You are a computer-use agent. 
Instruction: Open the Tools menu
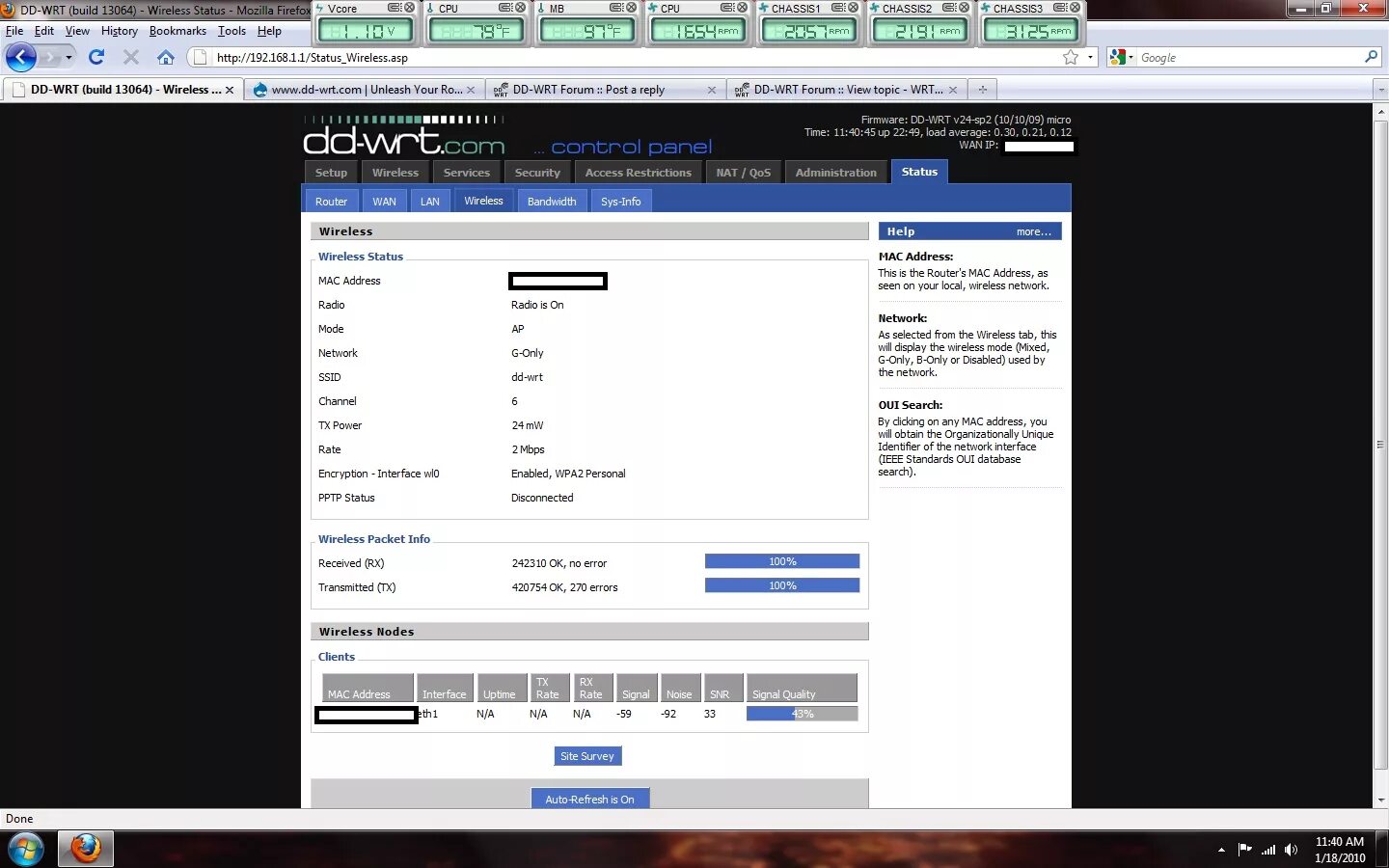(x=231, y=31)
